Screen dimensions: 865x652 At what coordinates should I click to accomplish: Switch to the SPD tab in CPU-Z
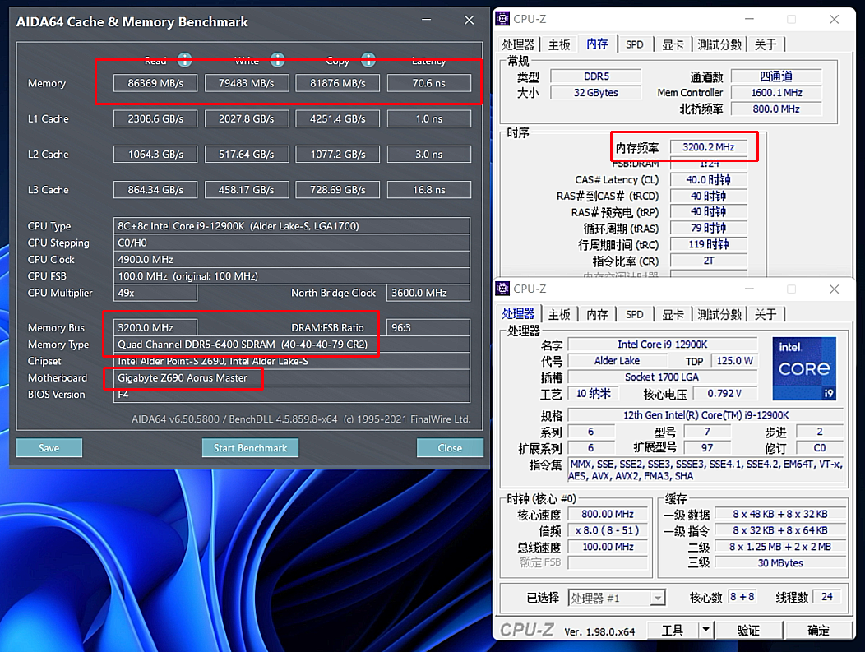[635, 313]
